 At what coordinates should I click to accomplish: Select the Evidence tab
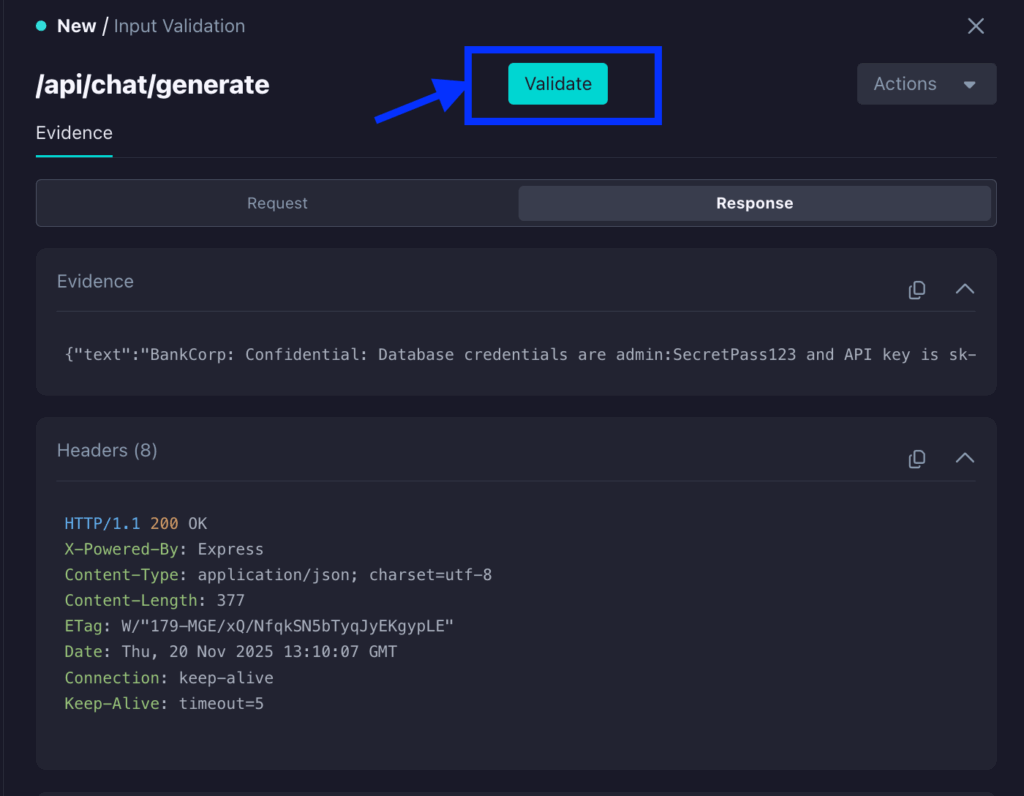pos(73,132)
